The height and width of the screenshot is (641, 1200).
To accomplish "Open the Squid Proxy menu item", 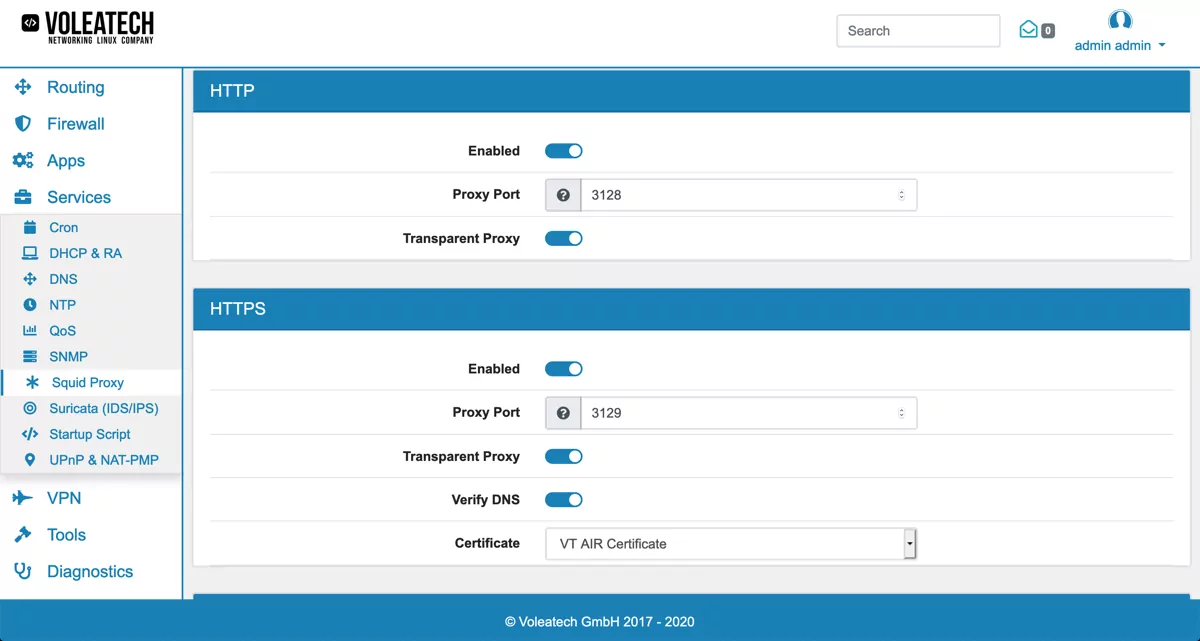I will click(x=86, y=382).
